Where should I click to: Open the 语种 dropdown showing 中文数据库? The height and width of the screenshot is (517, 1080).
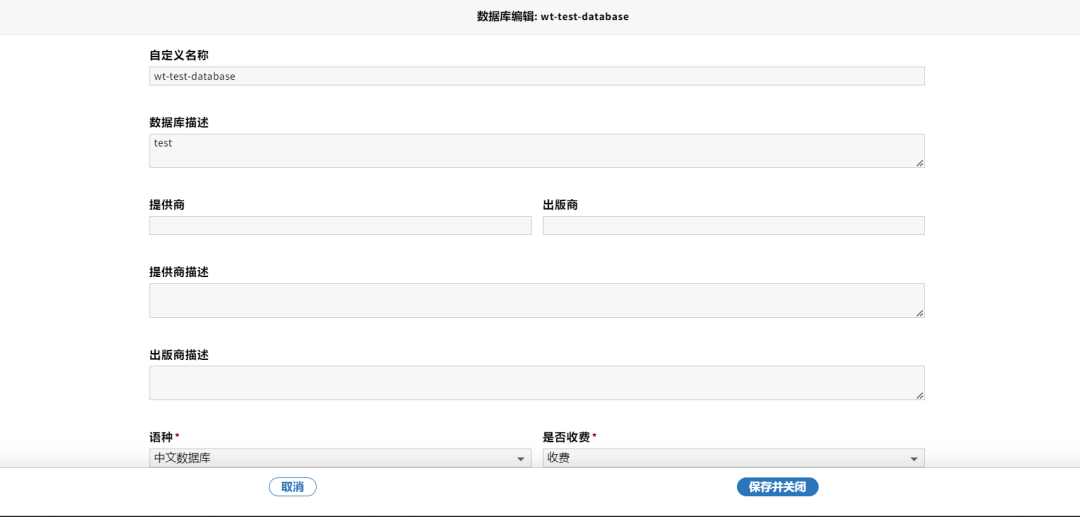tap(340, 458)
